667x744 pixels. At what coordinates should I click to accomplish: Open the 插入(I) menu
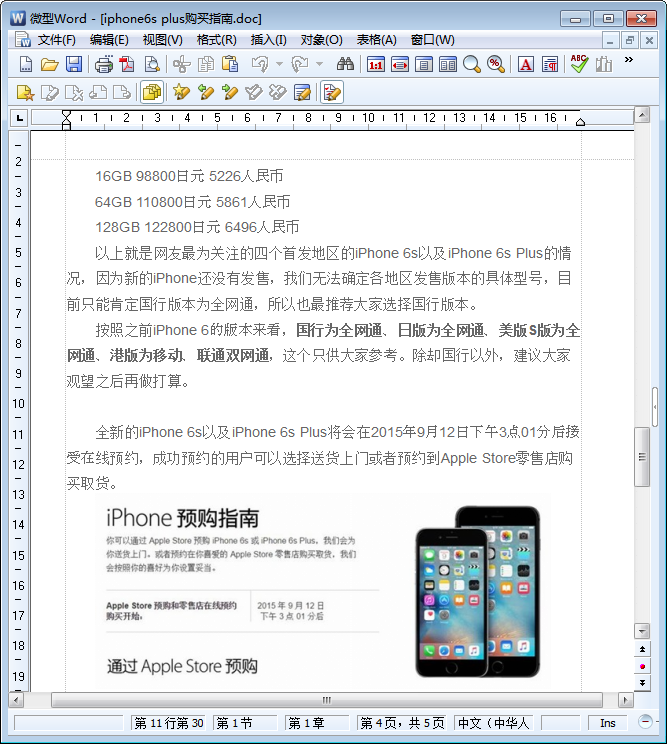269,40
